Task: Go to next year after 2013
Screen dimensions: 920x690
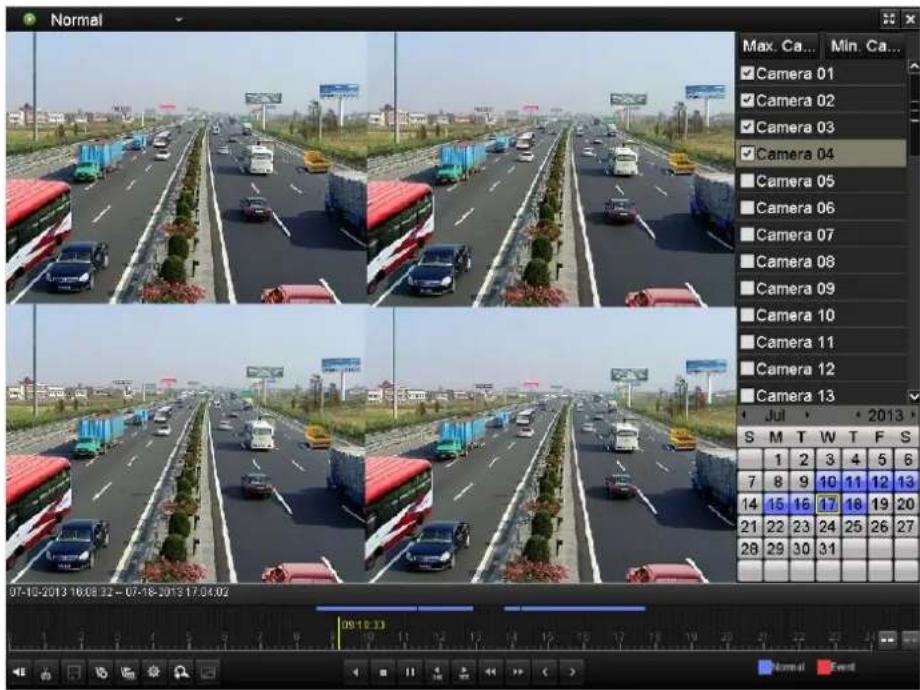Action: point(913,415)
